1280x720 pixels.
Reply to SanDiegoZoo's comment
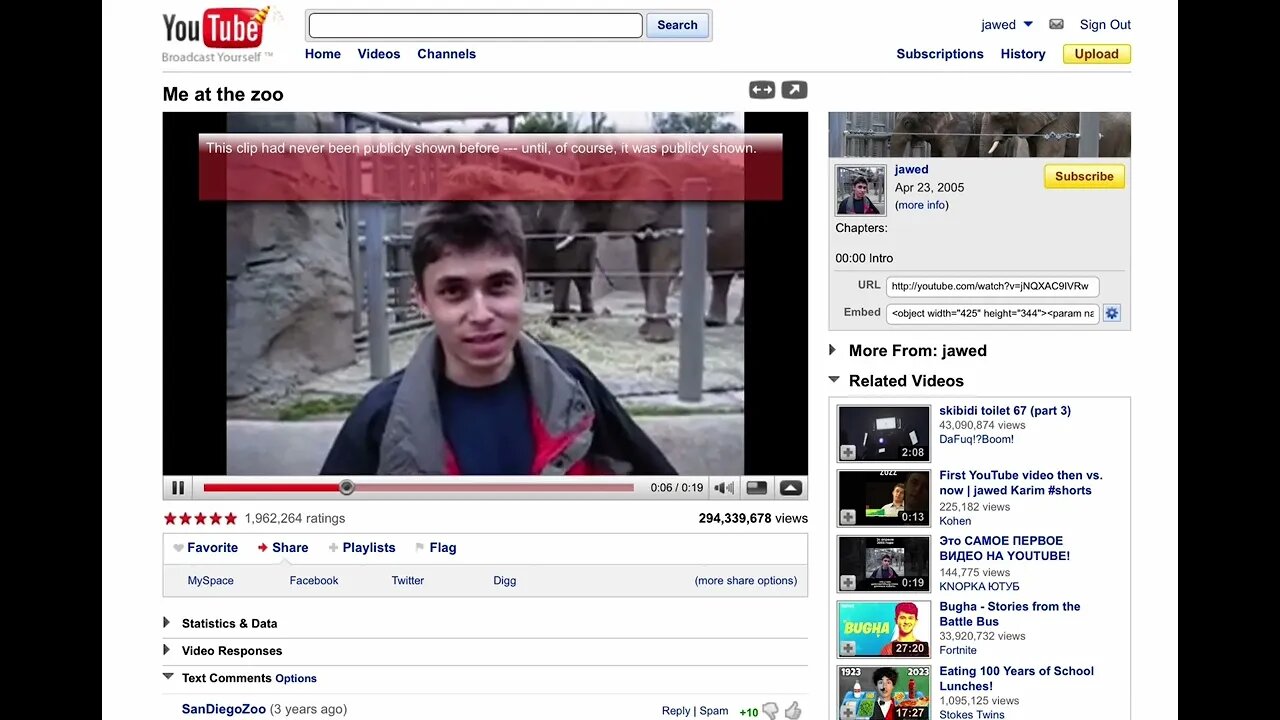pos(676,711)
